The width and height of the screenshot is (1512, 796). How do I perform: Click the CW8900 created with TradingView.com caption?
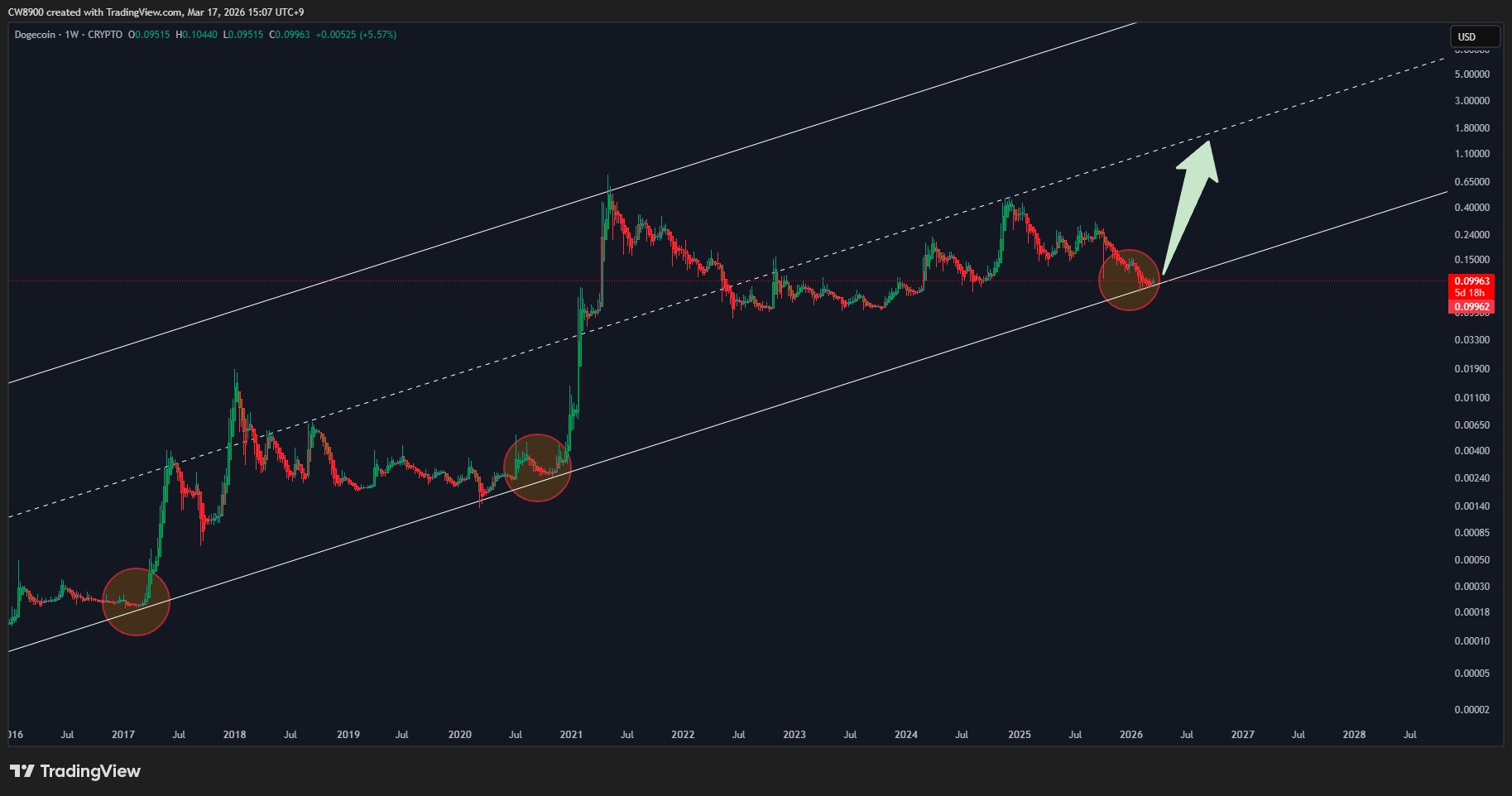pyautogui.click(x=156, y=12)
